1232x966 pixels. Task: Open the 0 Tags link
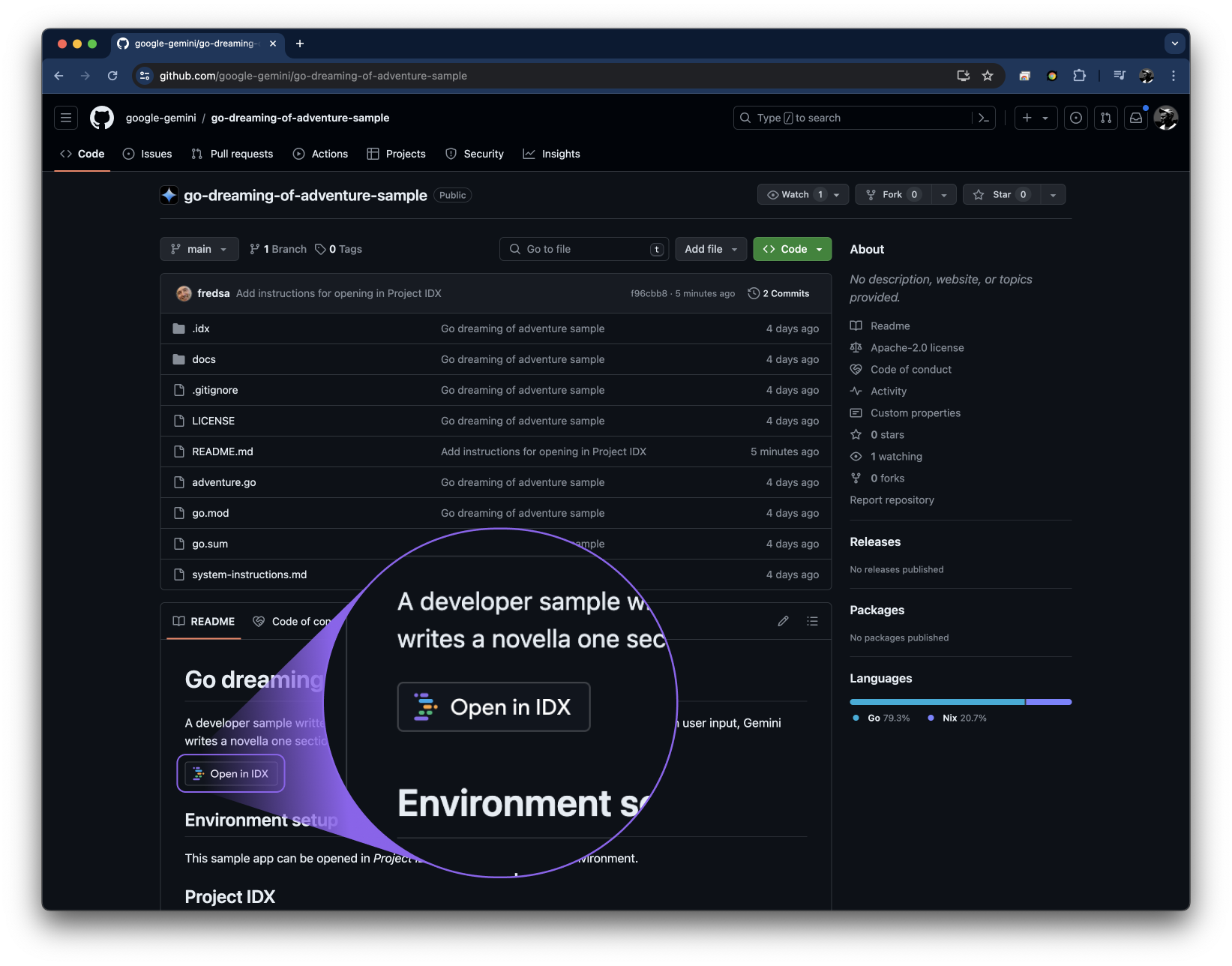(x=339, y=249)
